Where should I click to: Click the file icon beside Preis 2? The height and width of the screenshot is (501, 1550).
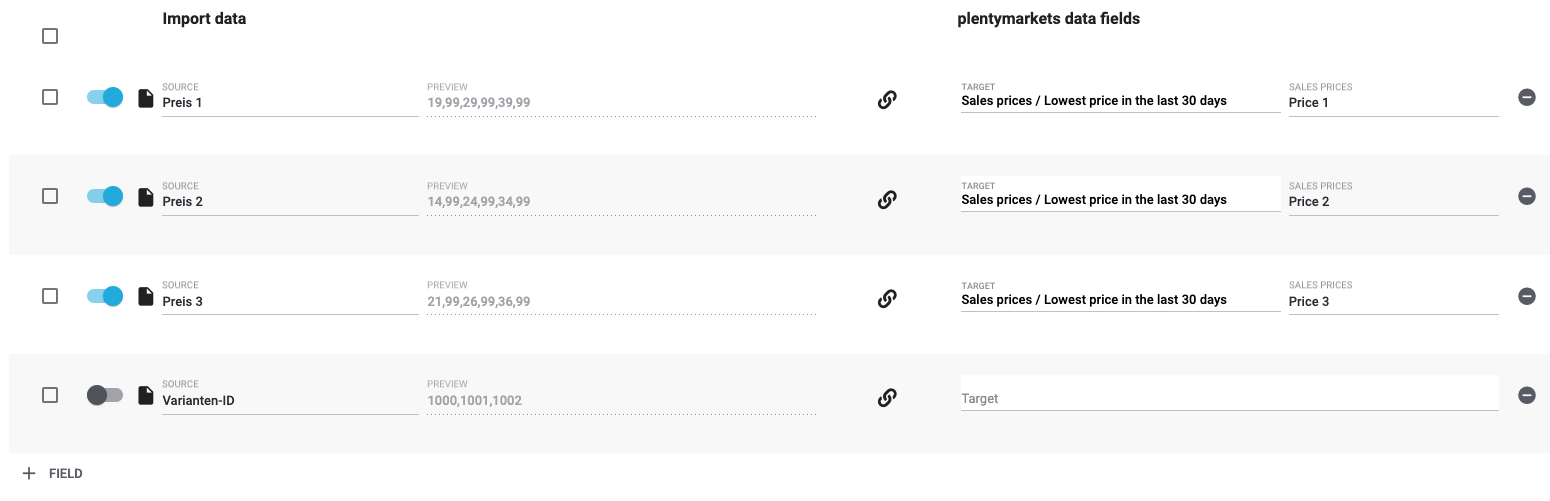[x=146, y=197]
